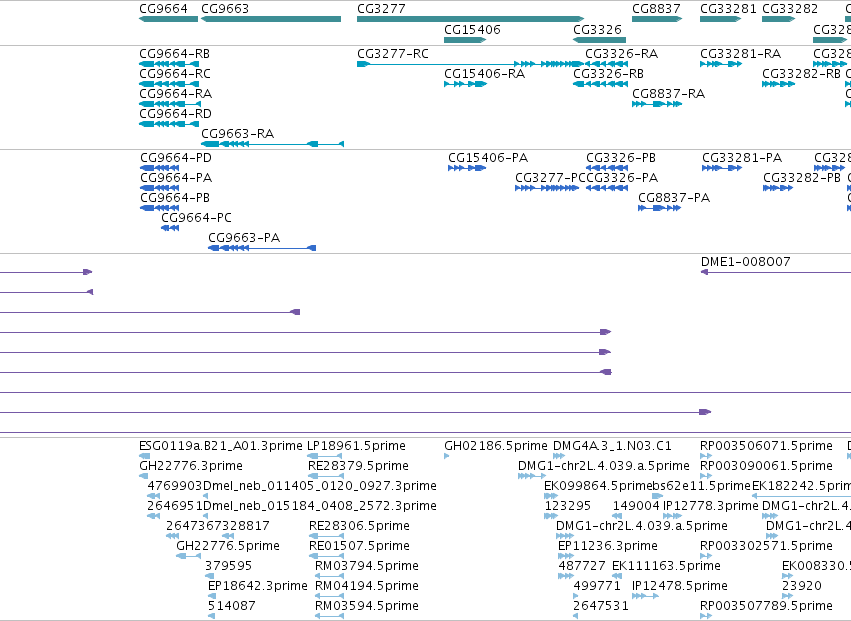Screen dimensions: 851x621
Task: Select EST GH22776.5prime
Action: 227,546
